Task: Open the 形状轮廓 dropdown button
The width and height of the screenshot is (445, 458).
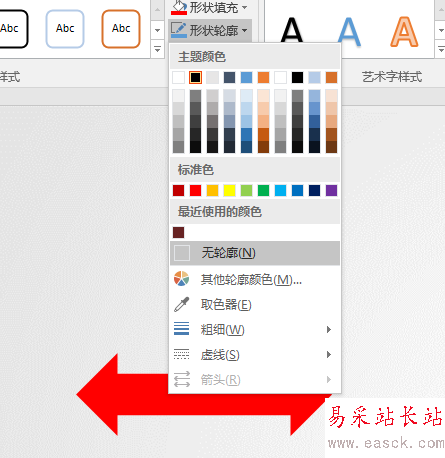Action: coord(210,30)
